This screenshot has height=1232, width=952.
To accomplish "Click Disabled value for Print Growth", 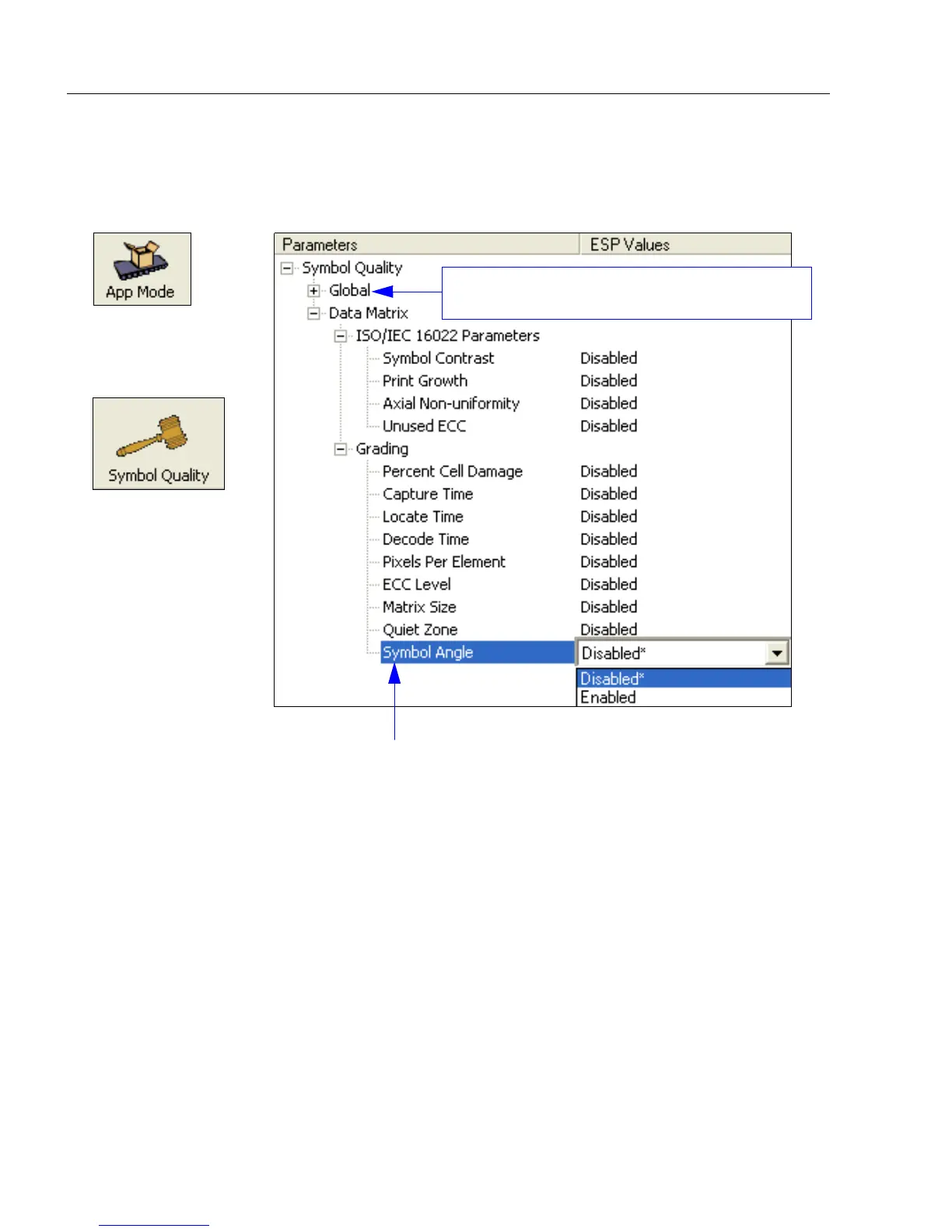I will [x=609, y=381].
